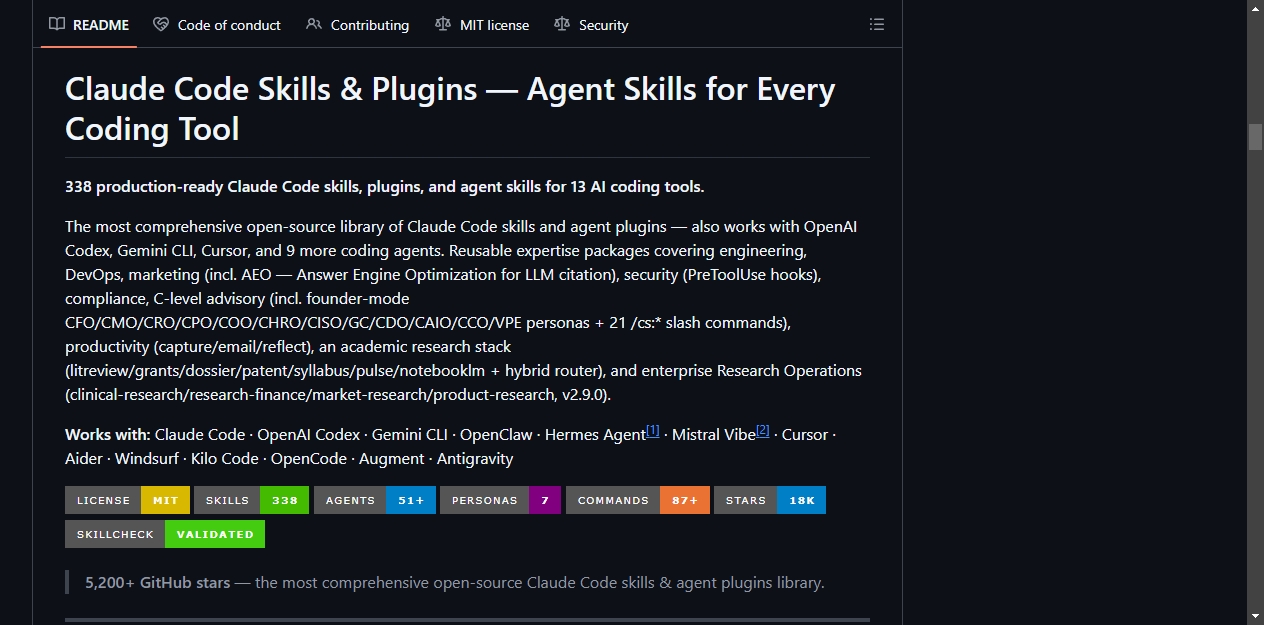The height and width of the screenshot is (625, 1264).
Task: Click the main README heading text
Action: pos(450,109)
